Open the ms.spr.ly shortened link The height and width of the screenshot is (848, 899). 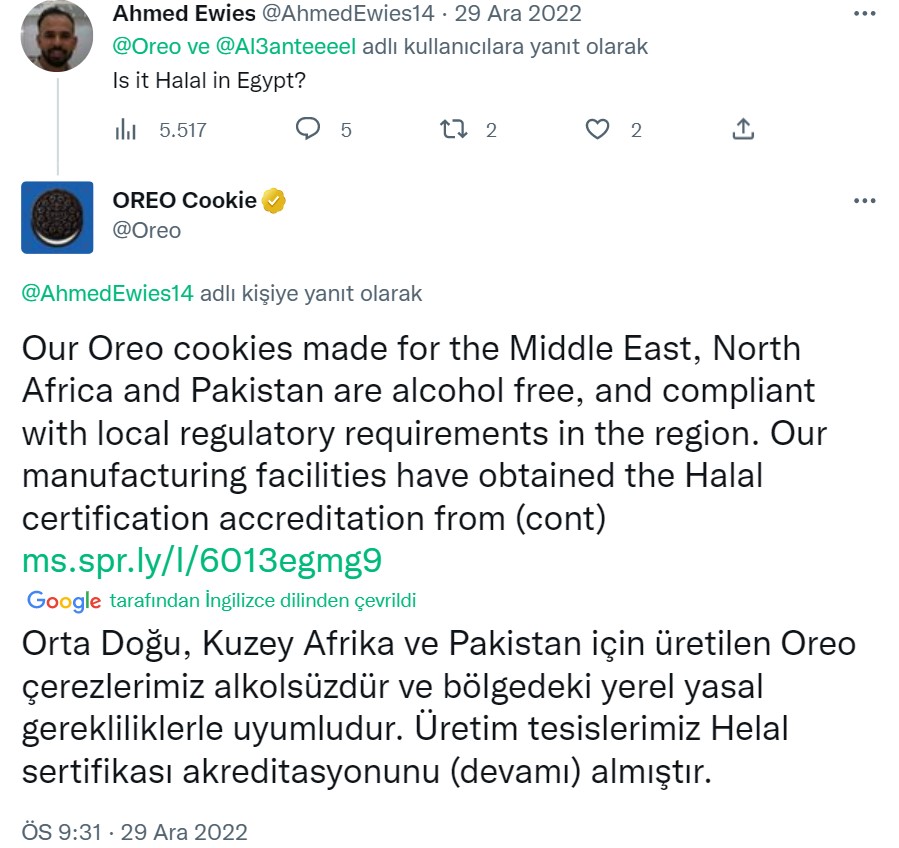point(201,559)
